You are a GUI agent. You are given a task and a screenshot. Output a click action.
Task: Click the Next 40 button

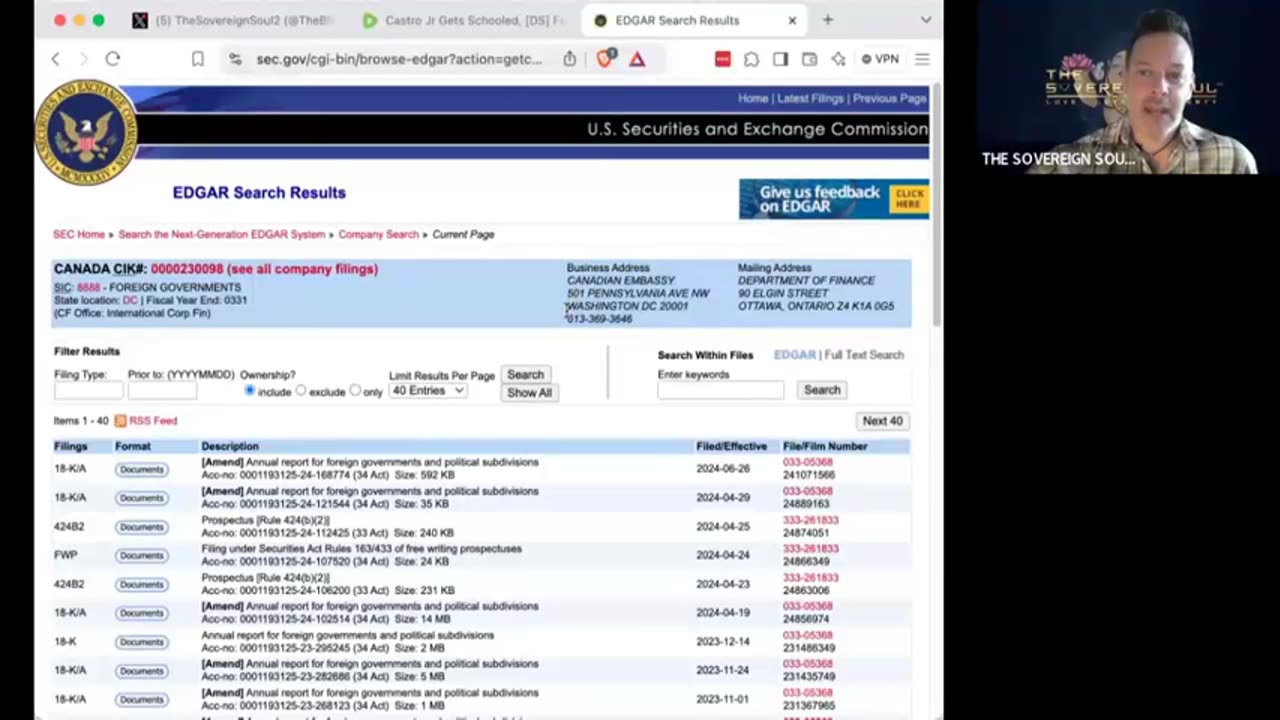pos(882,421)
